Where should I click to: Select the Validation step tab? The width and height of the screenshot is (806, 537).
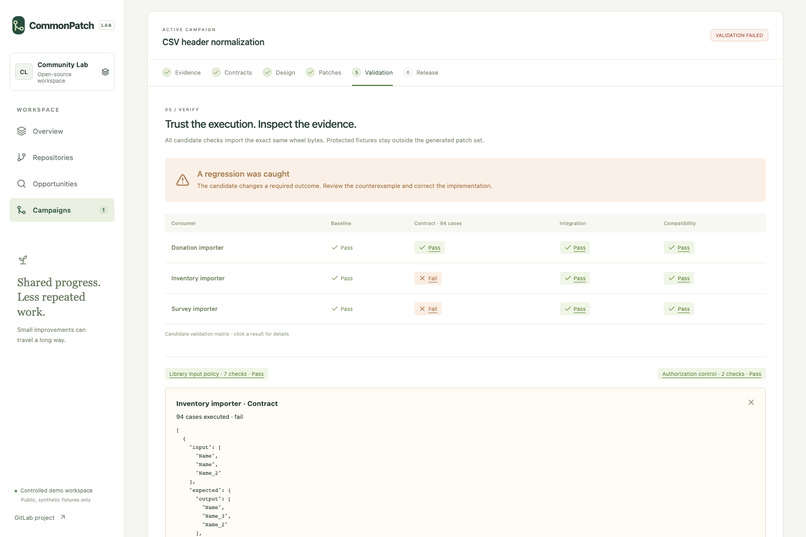pos(373,72)
